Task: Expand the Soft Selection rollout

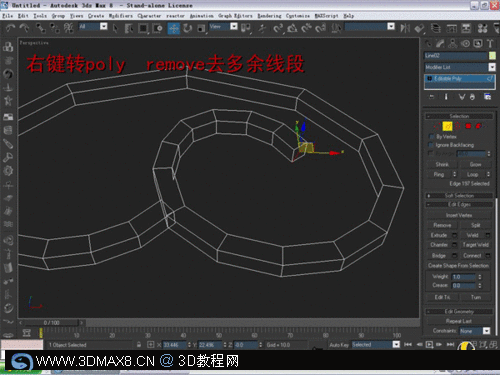Action: [459, 196]
